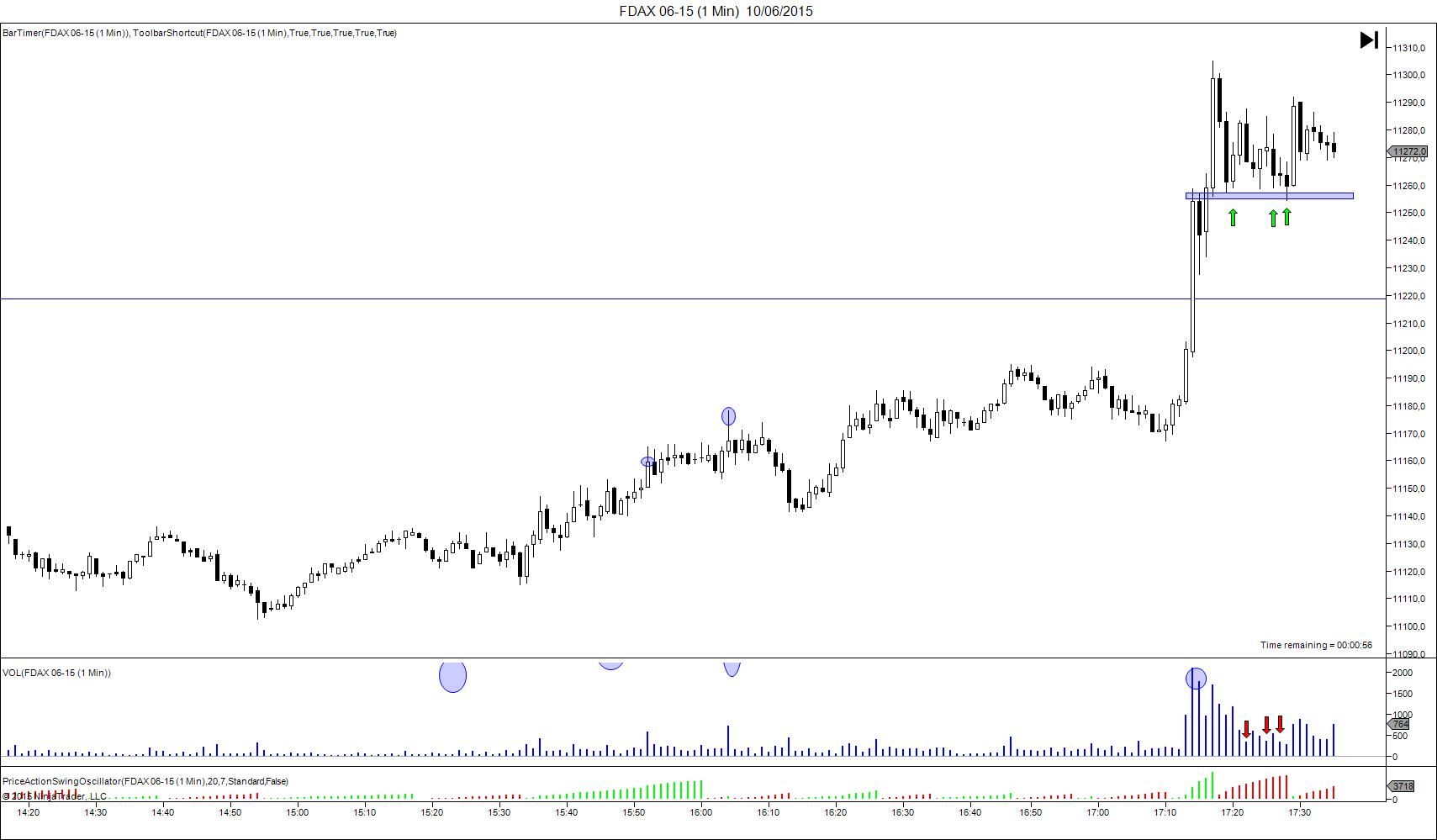
Task: Click the current price marker 11272,0
Action: tap(1408, 152)
